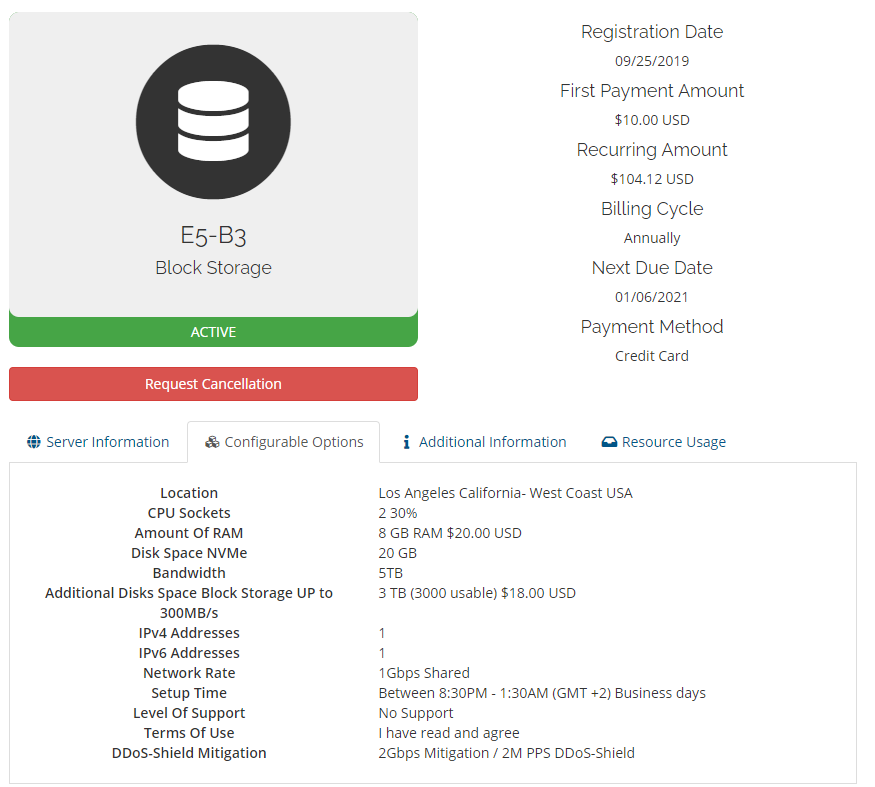
Task: Click the globe icon beside Server Information
Action: tap(34, 442)
